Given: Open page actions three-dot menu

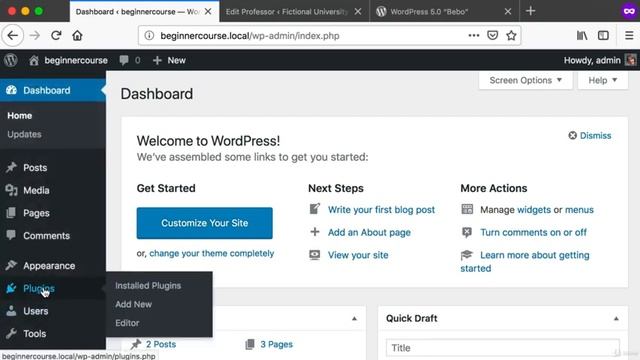Looking at the screenshot, I should tap(473, 36).
